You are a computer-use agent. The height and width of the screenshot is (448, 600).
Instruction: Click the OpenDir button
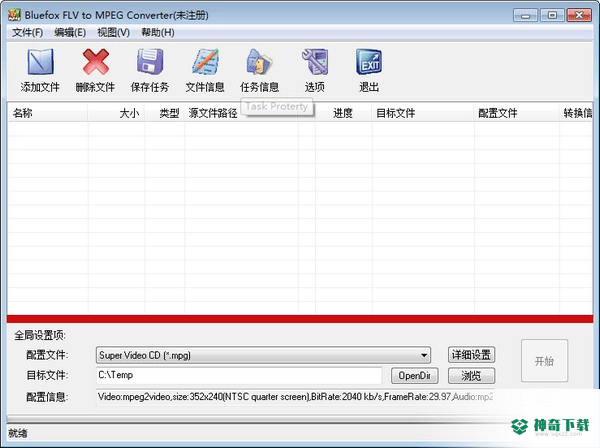tap(415, 376)
